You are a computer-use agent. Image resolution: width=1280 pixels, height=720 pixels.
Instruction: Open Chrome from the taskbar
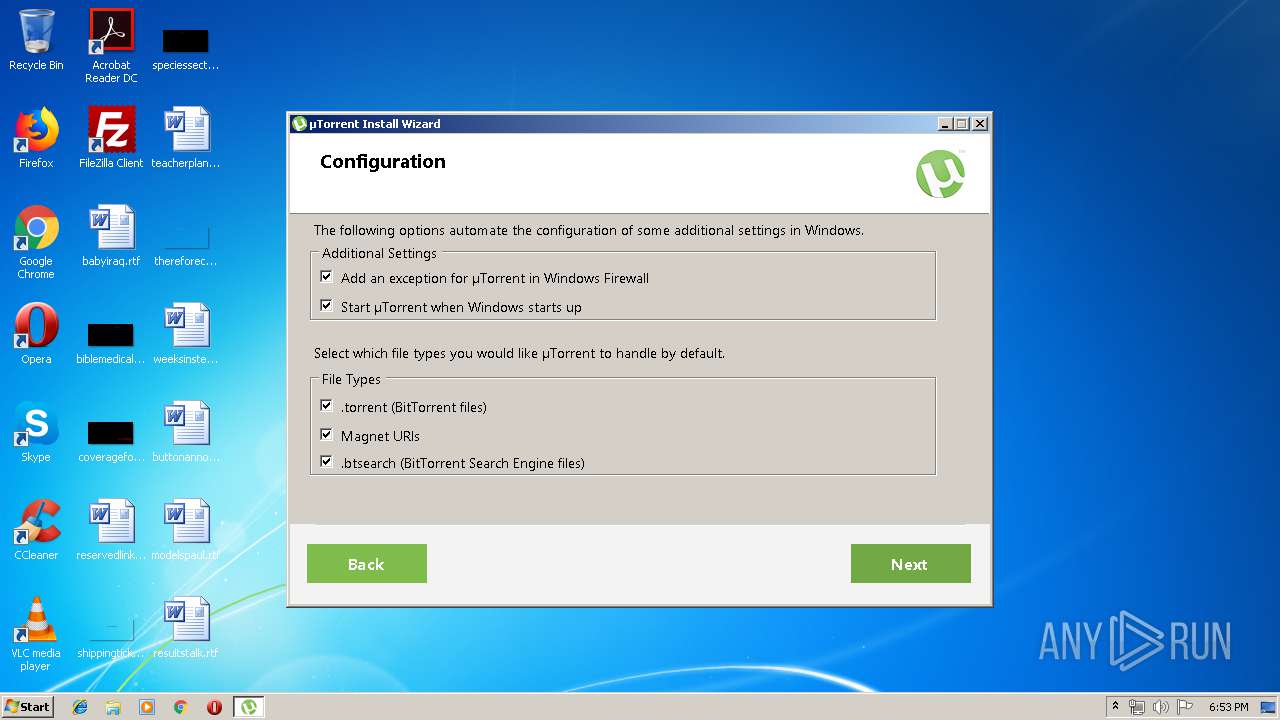(181, 707)
